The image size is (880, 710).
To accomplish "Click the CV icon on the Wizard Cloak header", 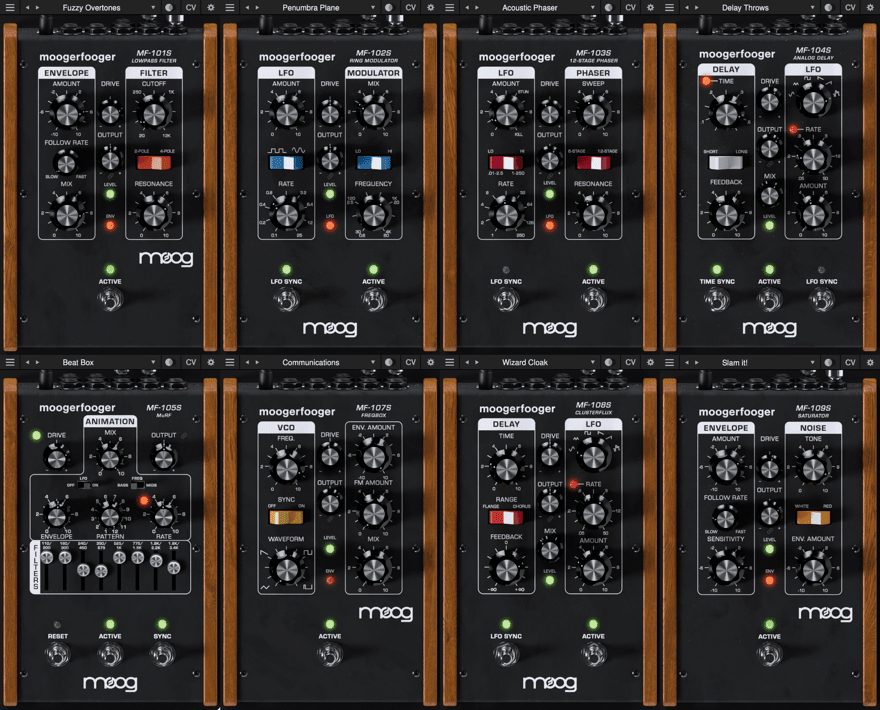I will coord(630,362).
